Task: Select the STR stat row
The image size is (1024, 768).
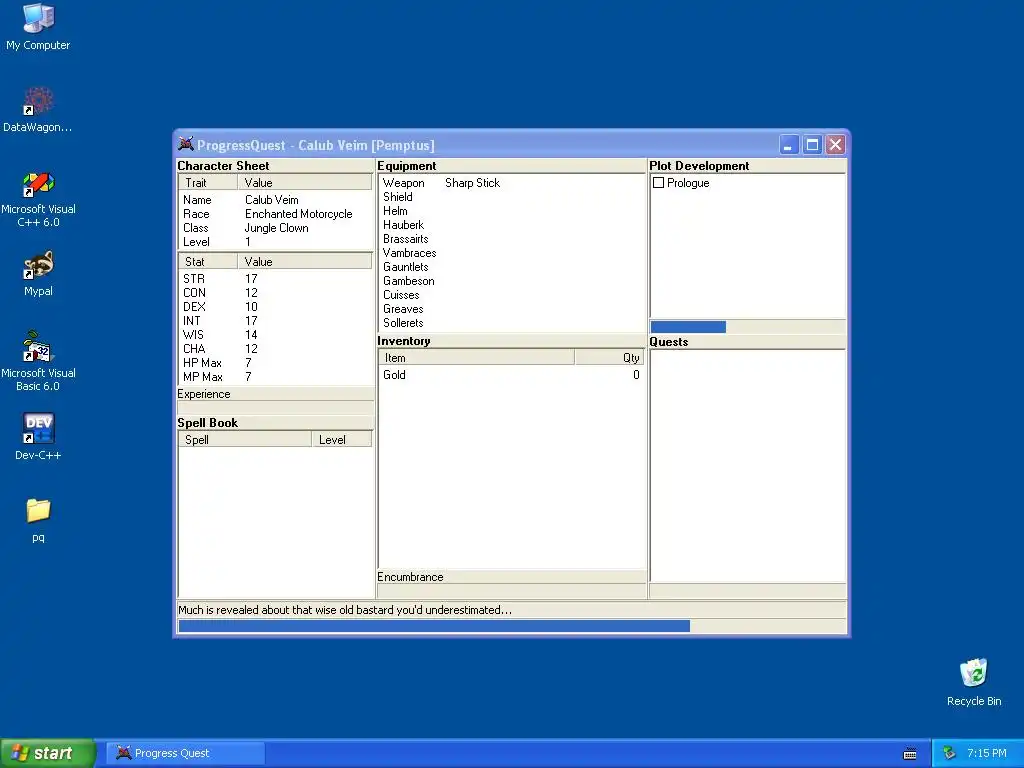Action: pos(275,279)
